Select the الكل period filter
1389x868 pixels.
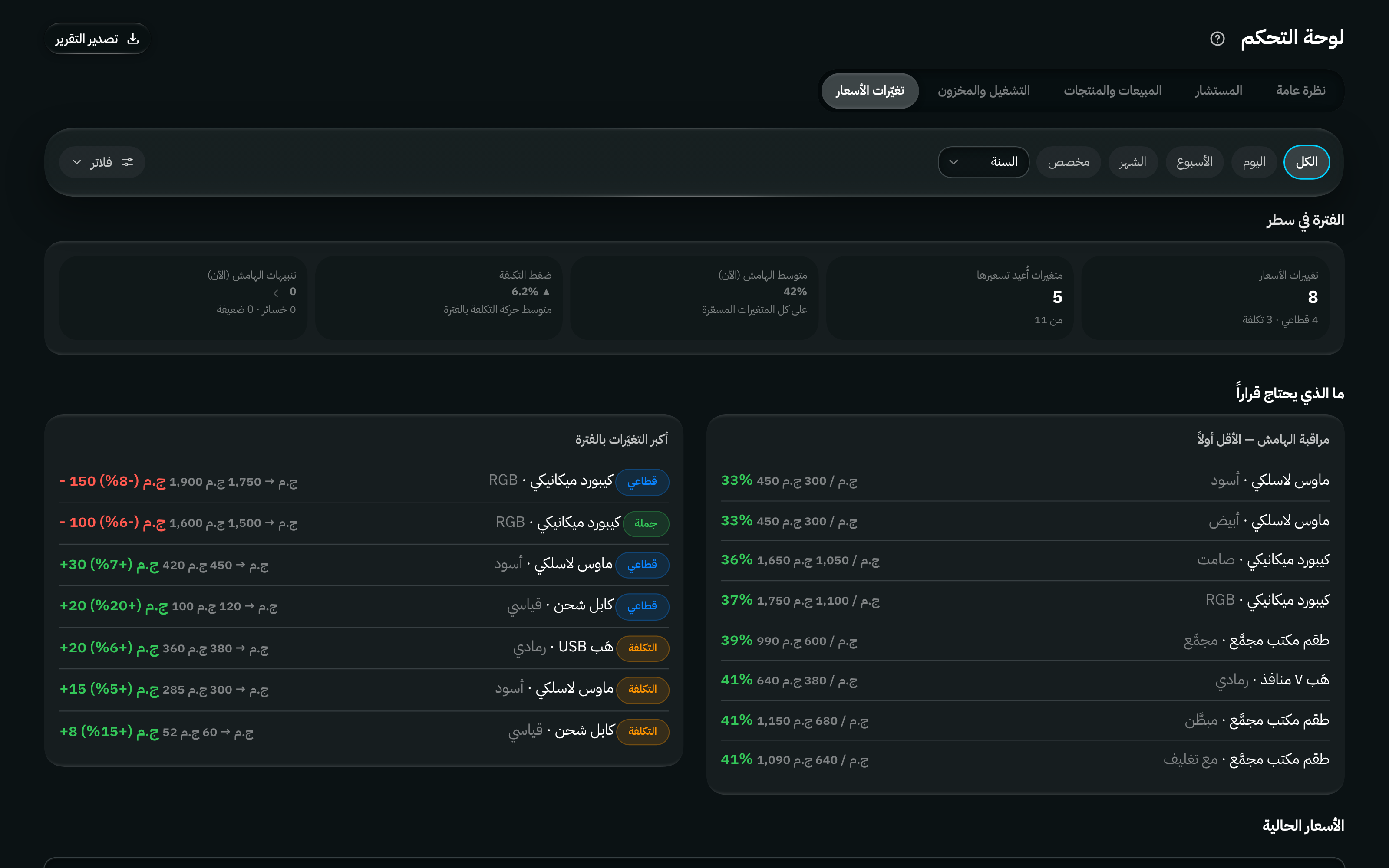tap(1307, 162)
